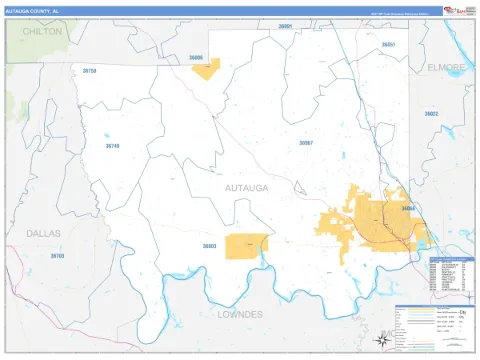
Task: Click the map legend box
Action: 435,328
